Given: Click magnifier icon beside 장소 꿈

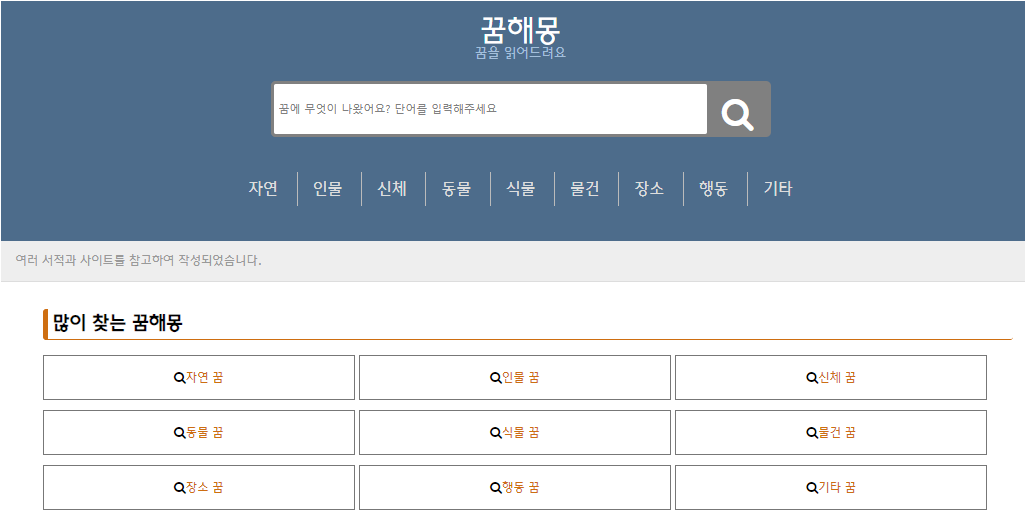Looking at the screenshot, I should [x=179, y=488].
